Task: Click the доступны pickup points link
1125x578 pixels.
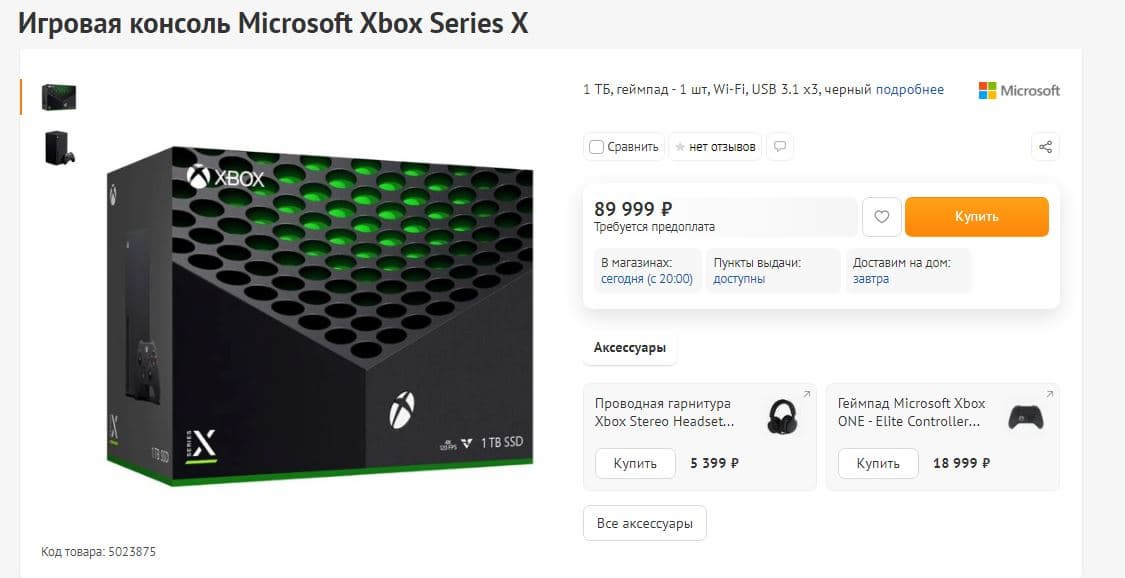Action: pos(738,279)
